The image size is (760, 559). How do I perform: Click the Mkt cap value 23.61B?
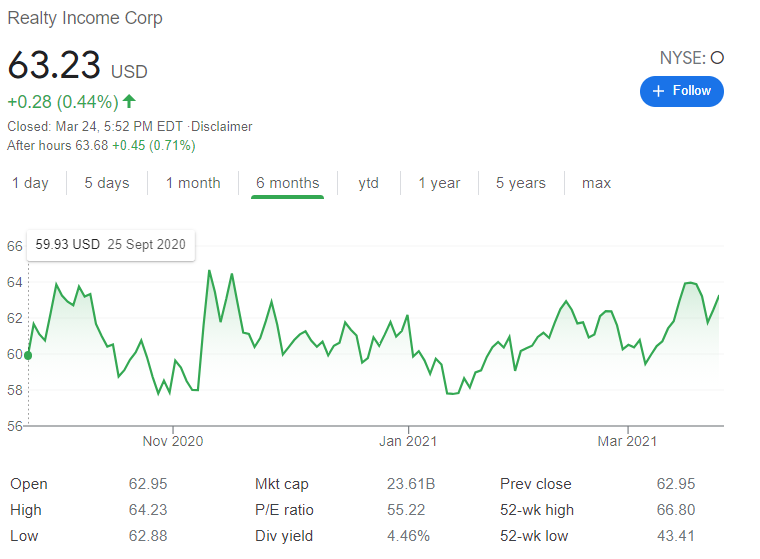coord(411,484)
